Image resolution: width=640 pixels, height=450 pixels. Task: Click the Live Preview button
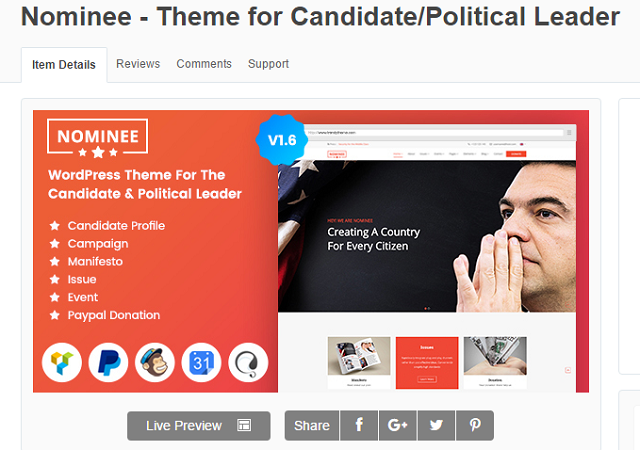[x=198, y=425]
